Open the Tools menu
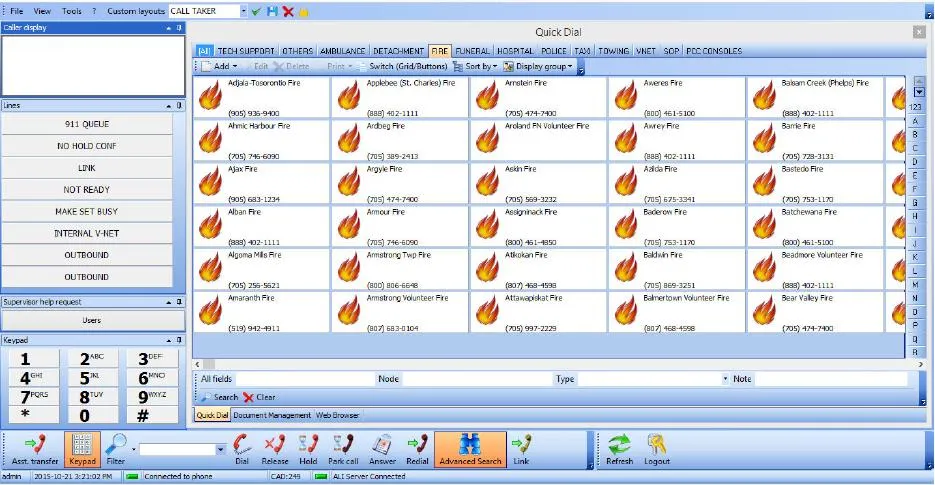Image resolution: width=935 pixels, height=485 pixels. (72, 11)
